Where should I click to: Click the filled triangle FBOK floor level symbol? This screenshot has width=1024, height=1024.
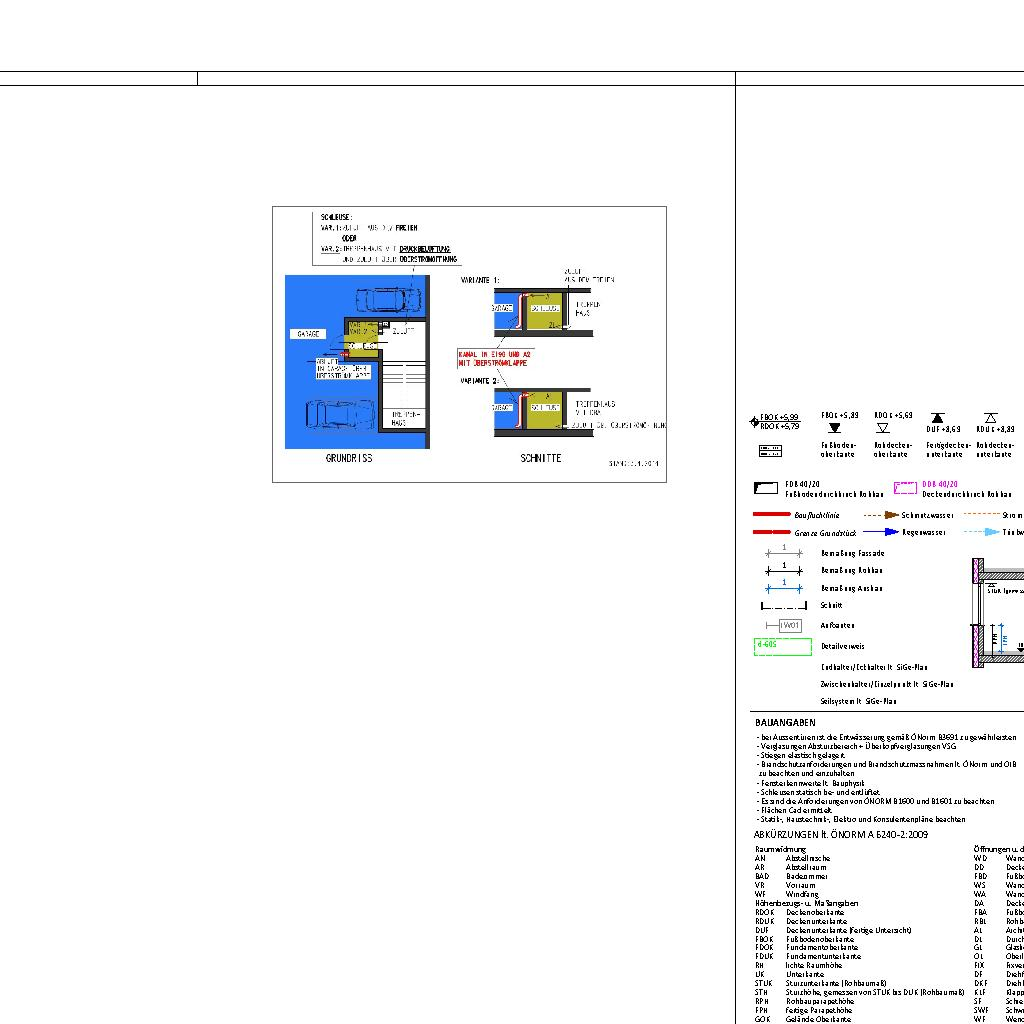click(x=835, y=428)
